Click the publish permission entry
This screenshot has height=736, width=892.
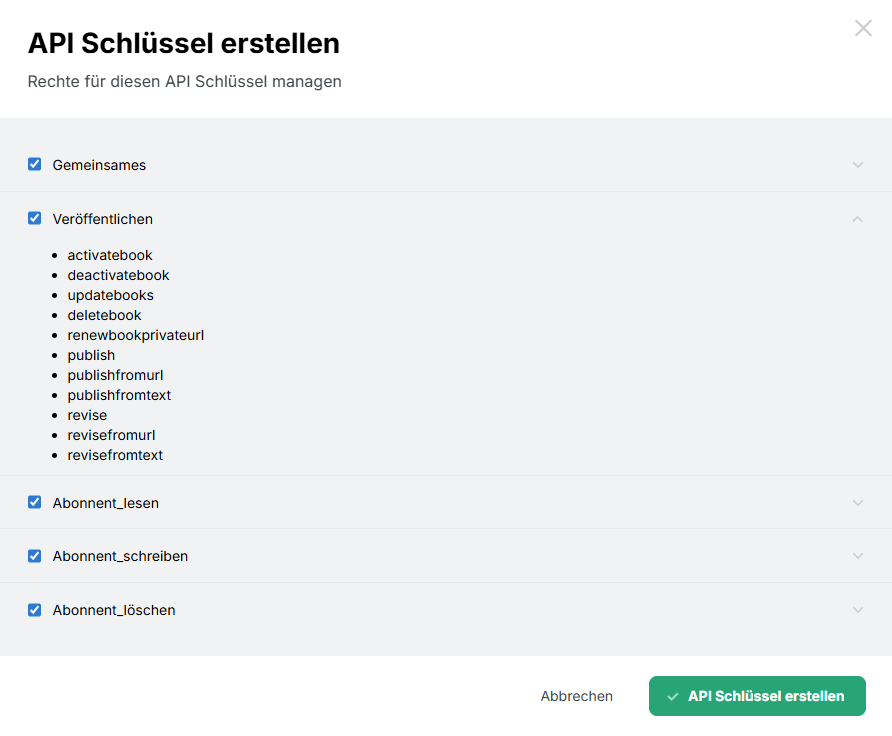[91, 355]
